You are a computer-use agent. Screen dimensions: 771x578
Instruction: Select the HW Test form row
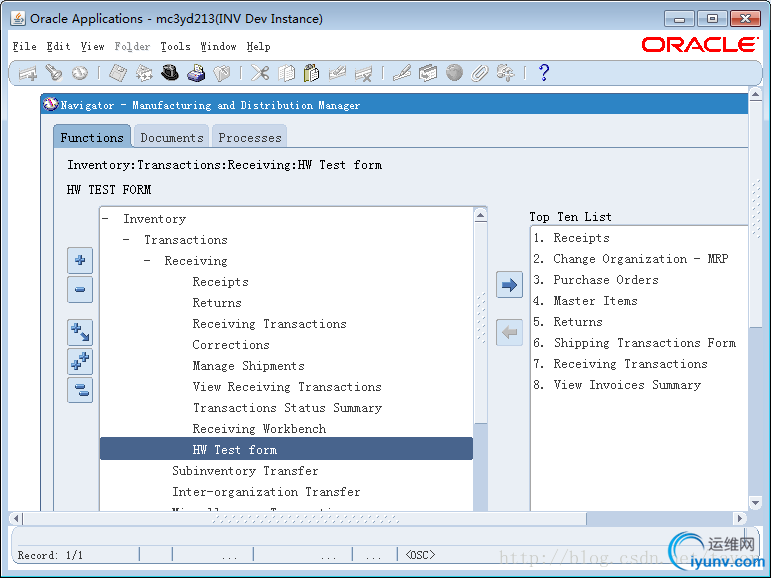286,449
